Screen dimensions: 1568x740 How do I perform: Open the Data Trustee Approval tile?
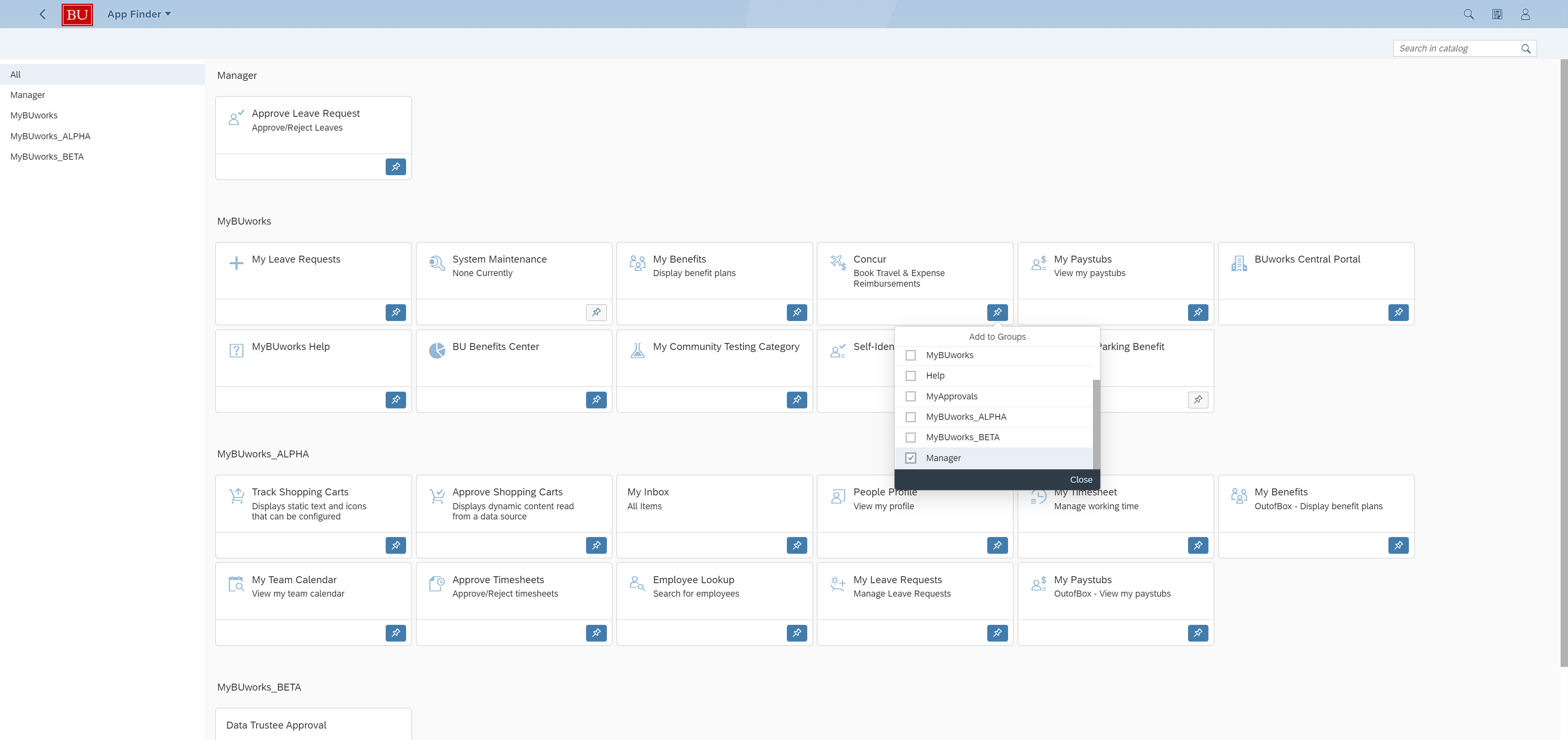pos(313,725)
